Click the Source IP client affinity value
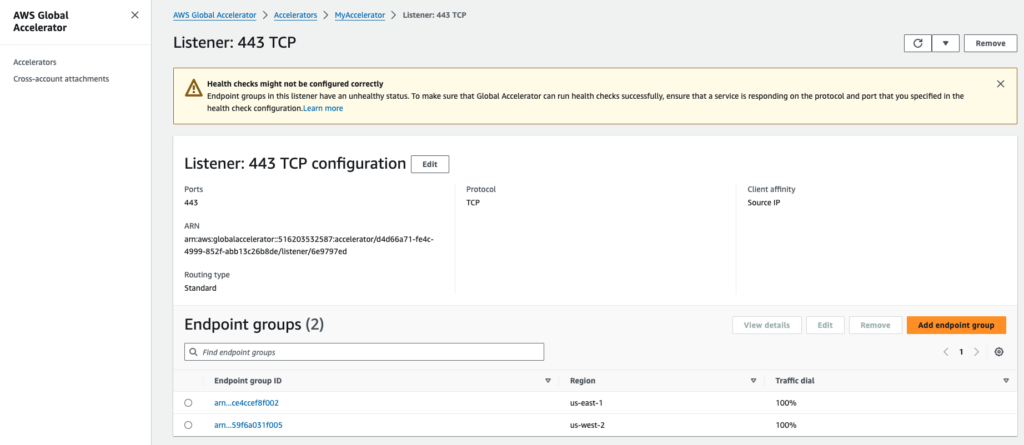Image resolution: width=1024 pixels, height=445 pixels. click(x=764, y=203)
